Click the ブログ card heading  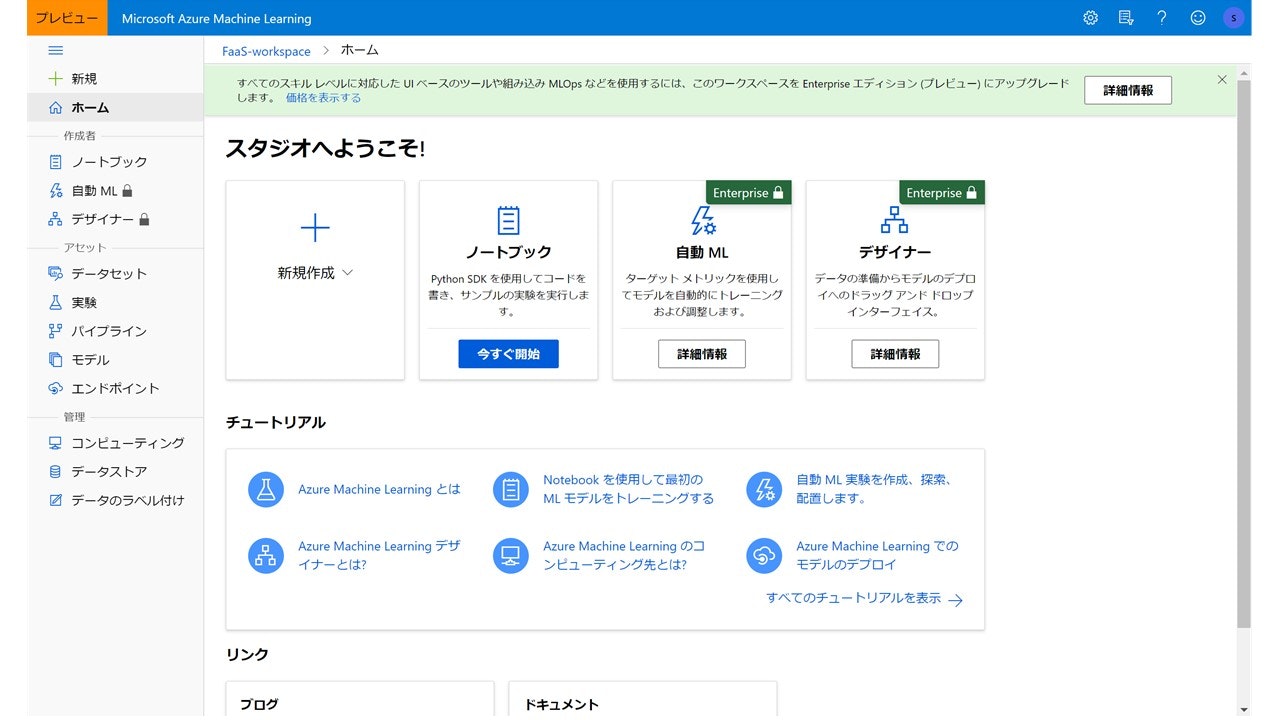tap(259, 704)
